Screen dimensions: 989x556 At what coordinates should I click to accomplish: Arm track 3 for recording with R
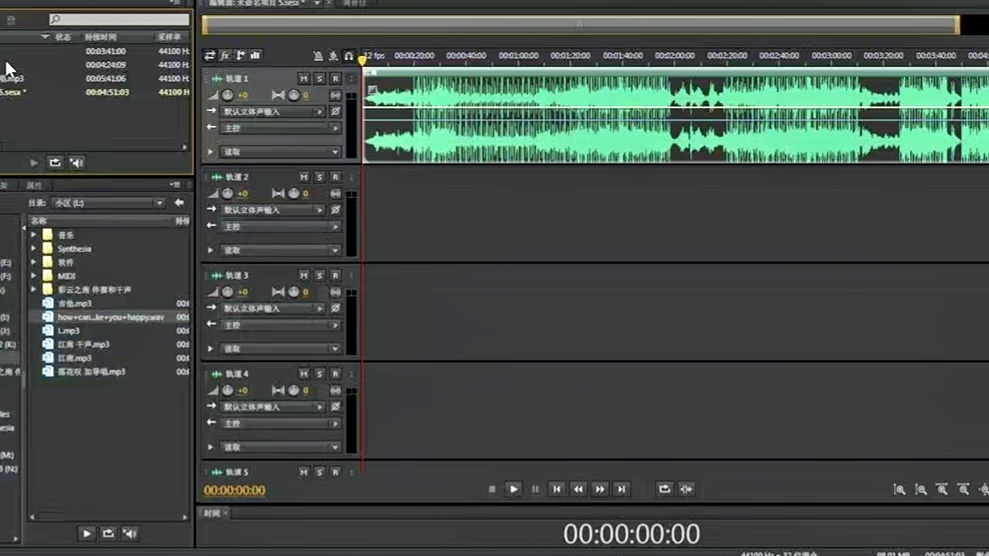tap(335, 275)
